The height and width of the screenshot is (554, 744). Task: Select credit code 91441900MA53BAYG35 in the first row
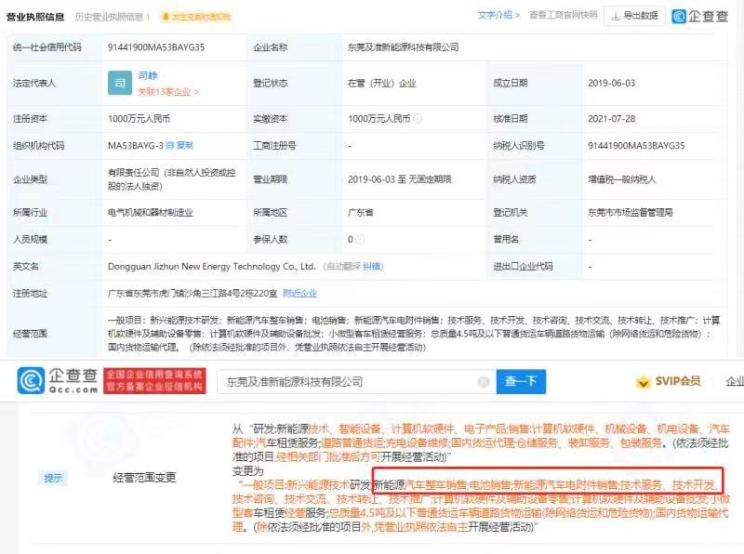coord(156,47)
